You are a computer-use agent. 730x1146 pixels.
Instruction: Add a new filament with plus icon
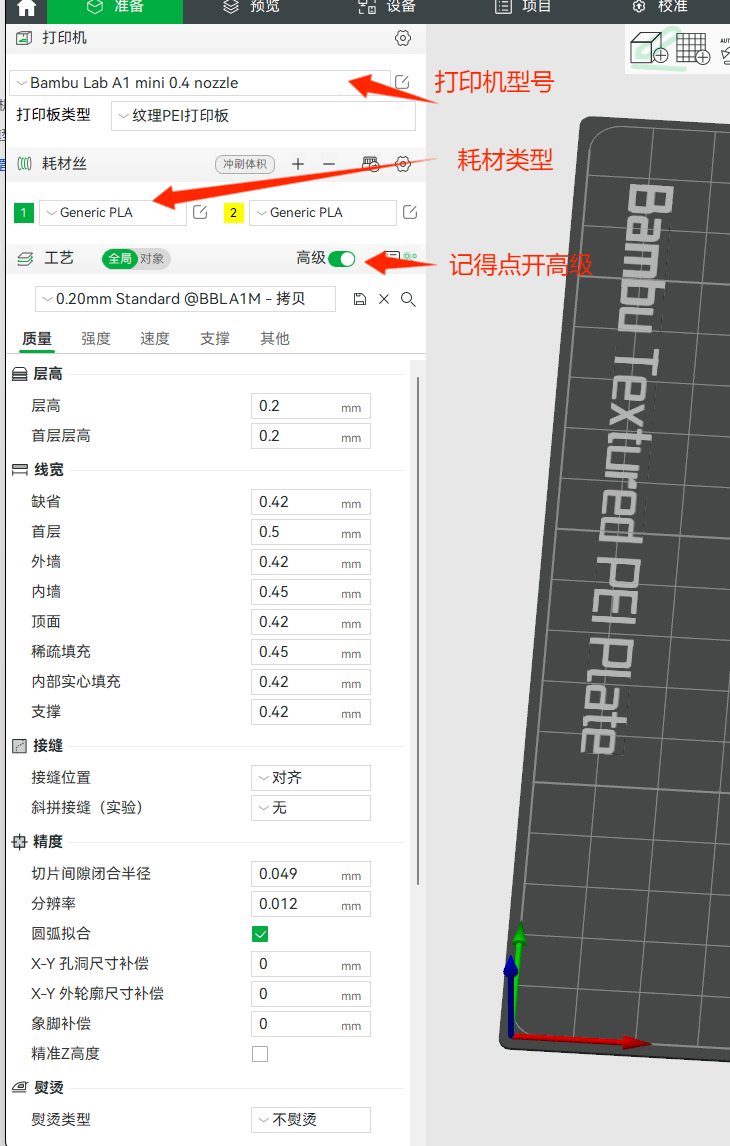pyautogui.click(x=297, y=164)
